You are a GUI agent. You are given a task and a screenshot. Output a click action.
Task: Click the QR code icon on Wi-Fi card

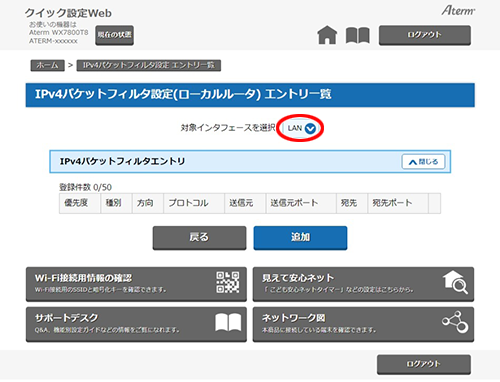[x=227, y=282]
